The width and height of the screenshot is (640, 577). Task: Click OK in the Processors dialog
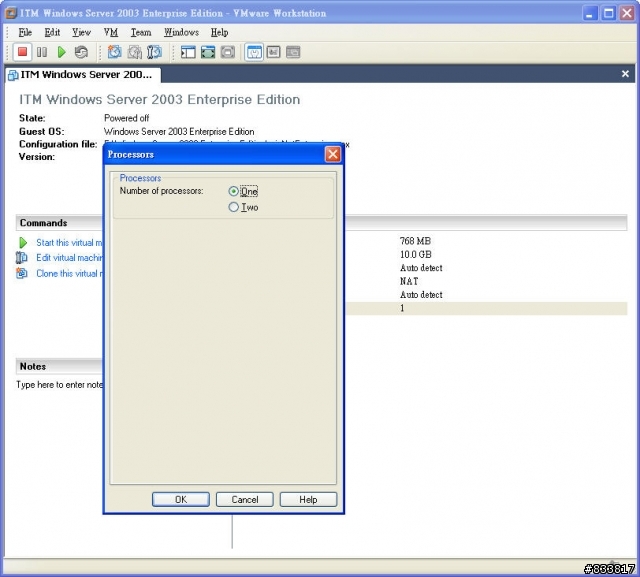tap(181, 499)
